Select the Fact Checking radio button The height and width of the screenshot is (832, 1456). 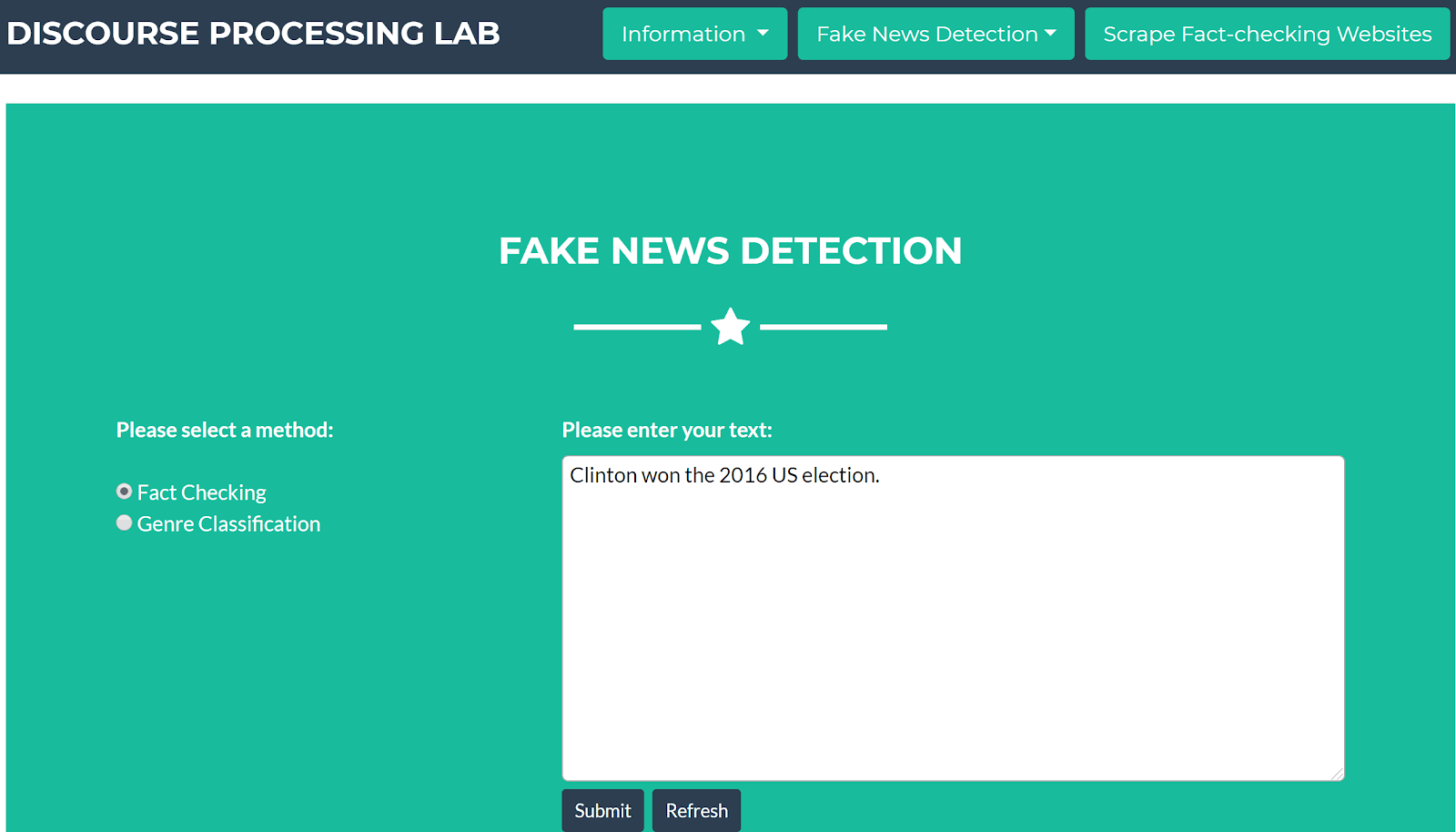tap(125, 492)
